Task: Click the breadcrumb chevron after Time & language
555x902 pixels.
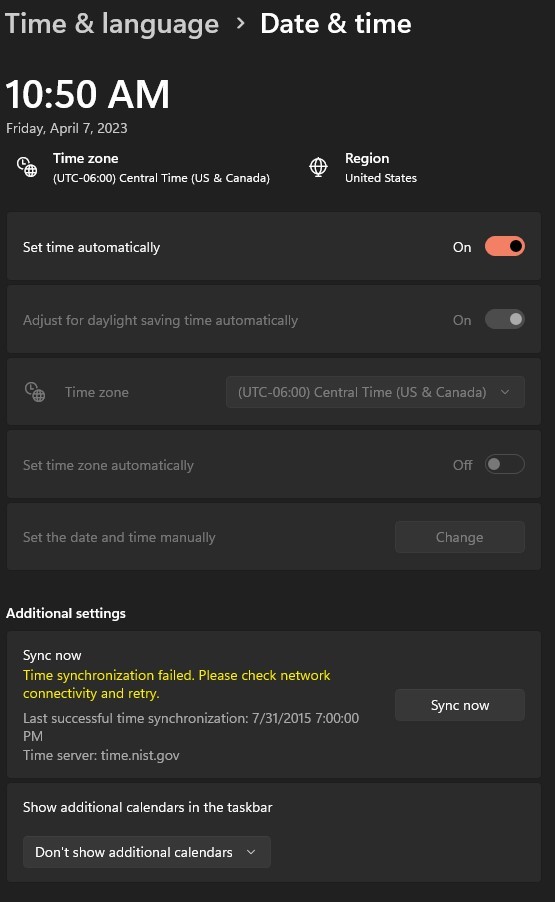Action: tap(240, 24)
